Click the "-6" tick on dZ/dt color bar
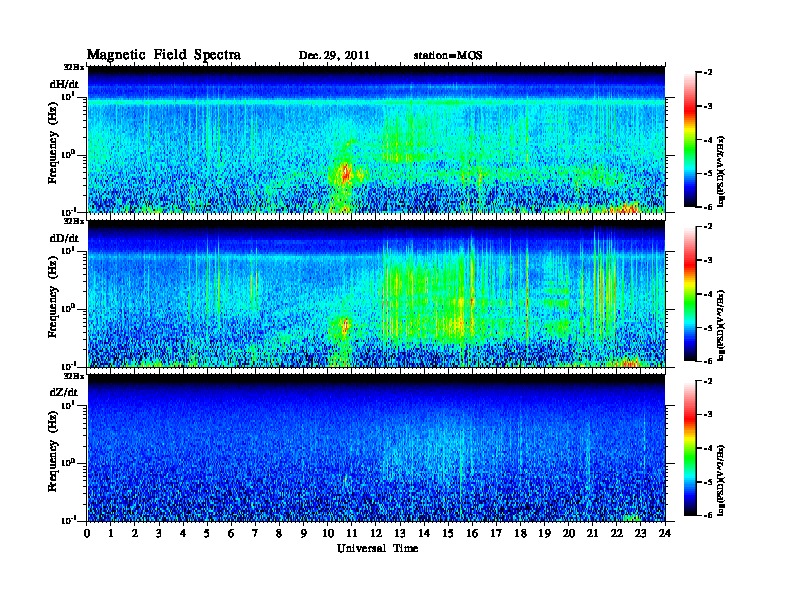Viewport: 792px width, 612px height. [708, 515]
